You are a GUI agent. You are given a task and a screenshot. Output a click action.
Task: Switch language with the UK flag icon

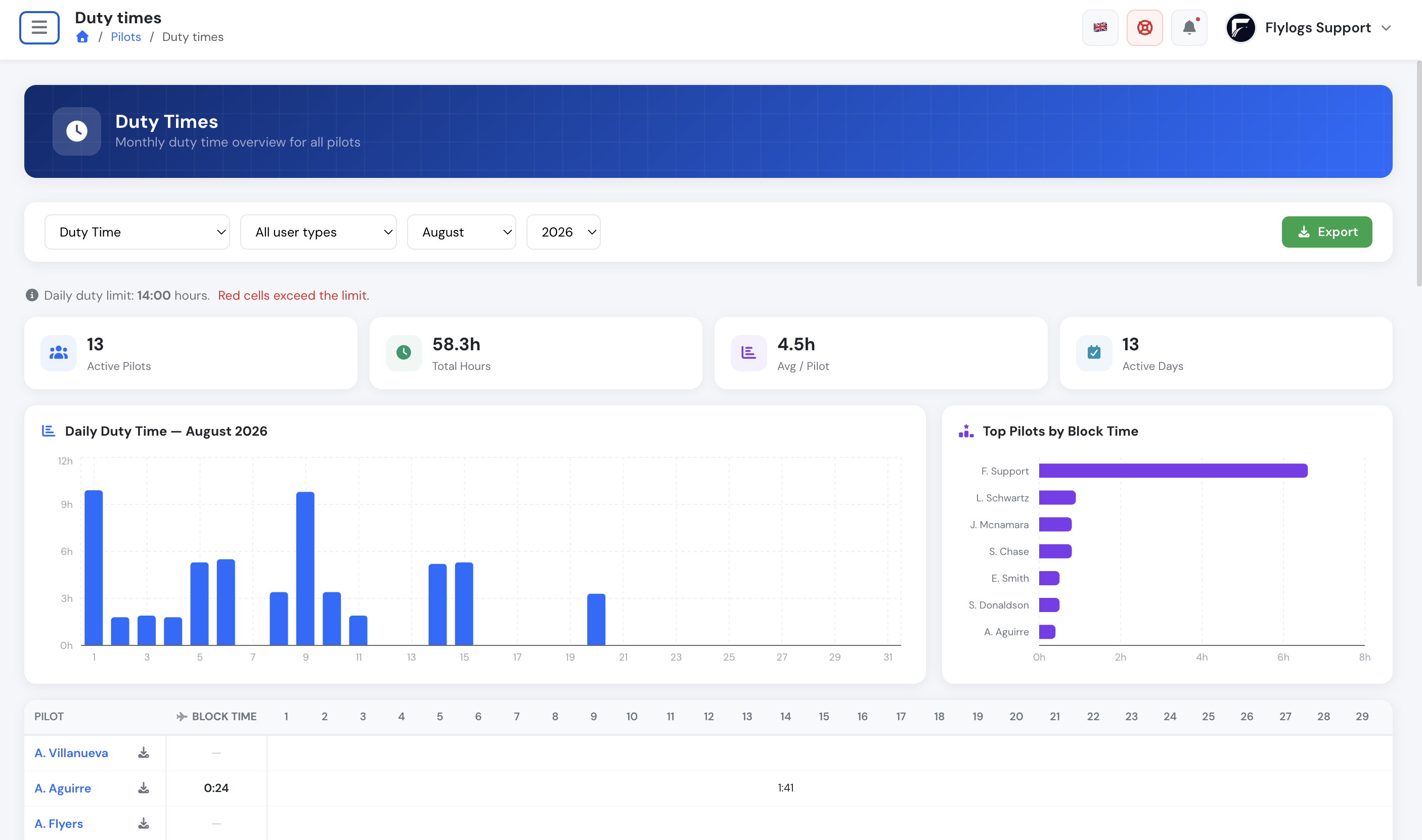[1100, 27]
